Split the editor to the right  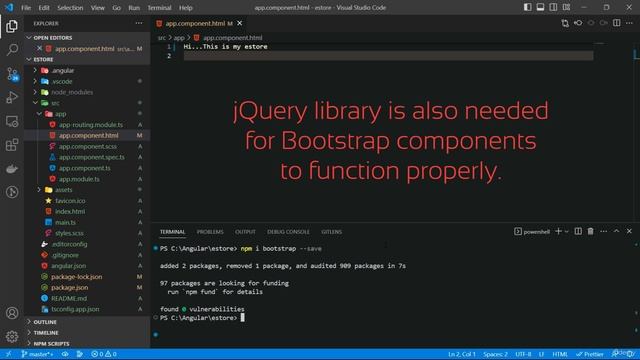pyautogui.click(x=617, y=23)
